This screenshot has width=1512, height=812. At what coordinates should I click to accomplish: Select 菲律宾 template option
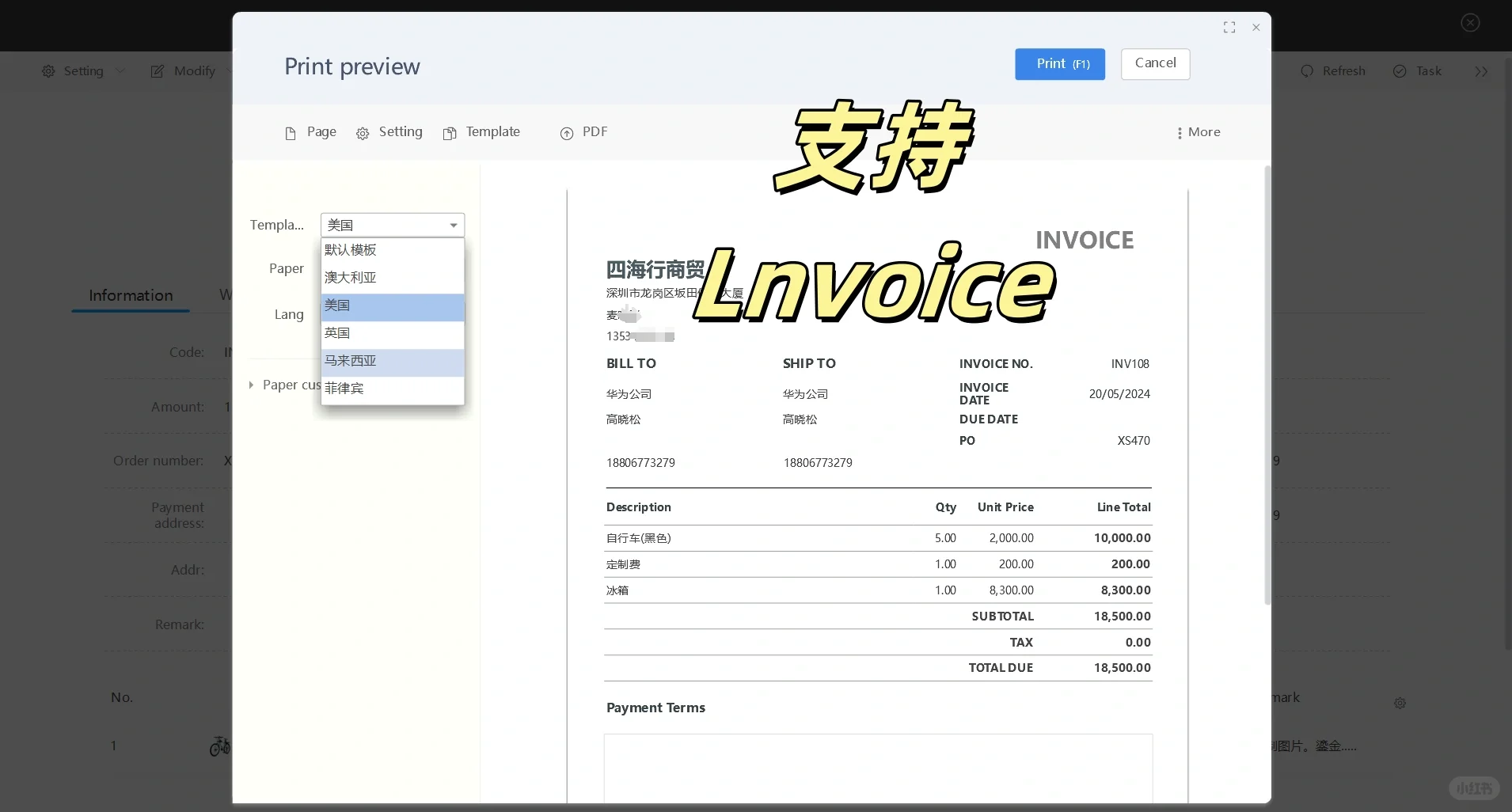point(393,389)
